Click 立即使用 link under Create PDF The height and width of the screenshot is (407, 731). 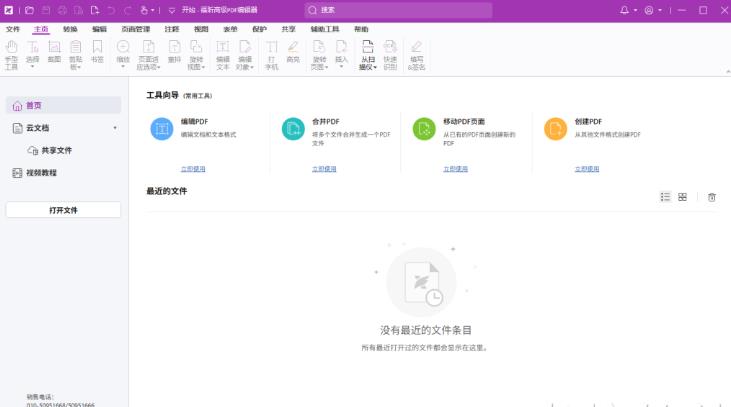coord(587,169)
